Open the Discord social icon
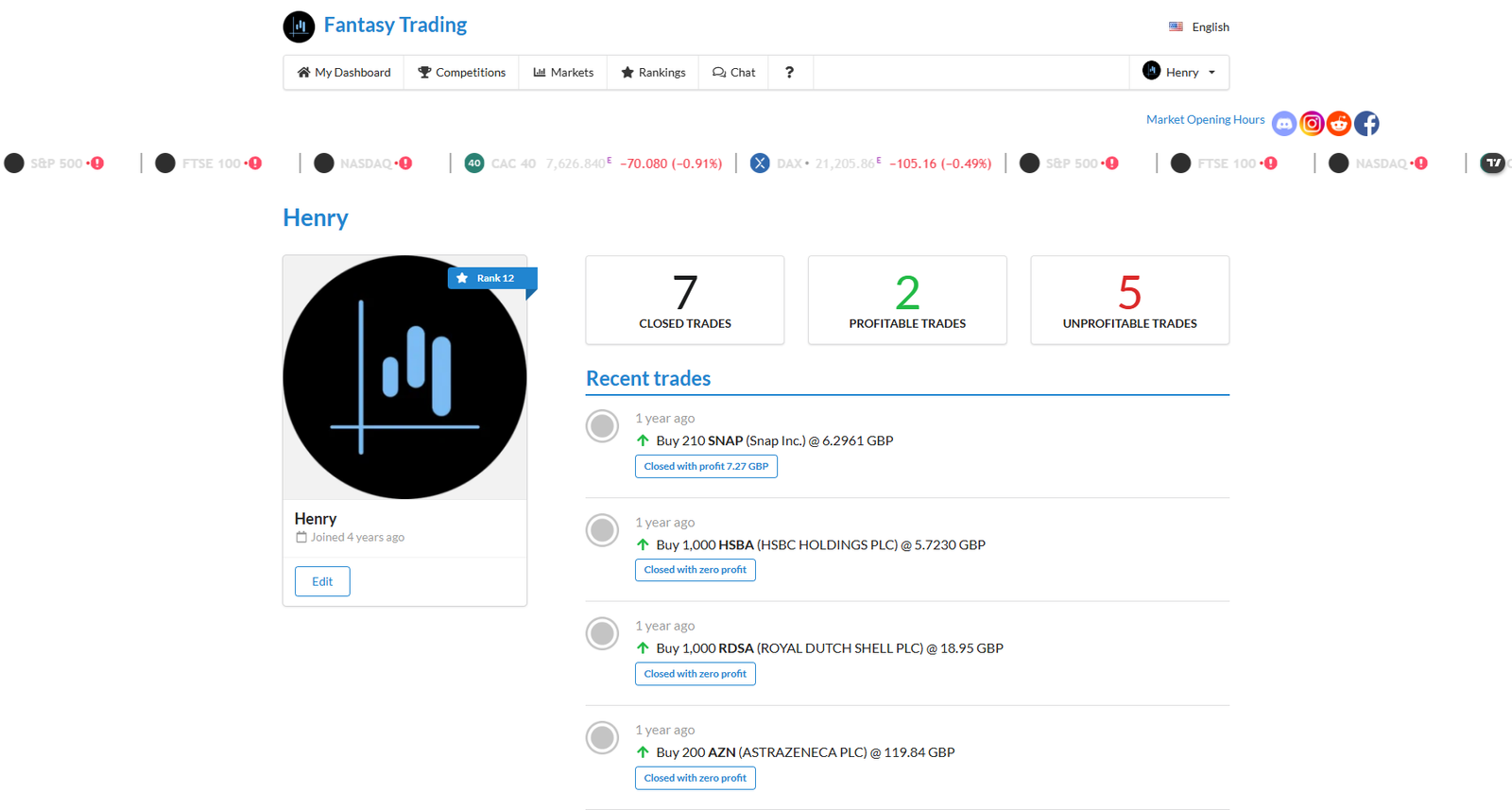Viewport: 1512px width, 810px height. coord(1284,124)
